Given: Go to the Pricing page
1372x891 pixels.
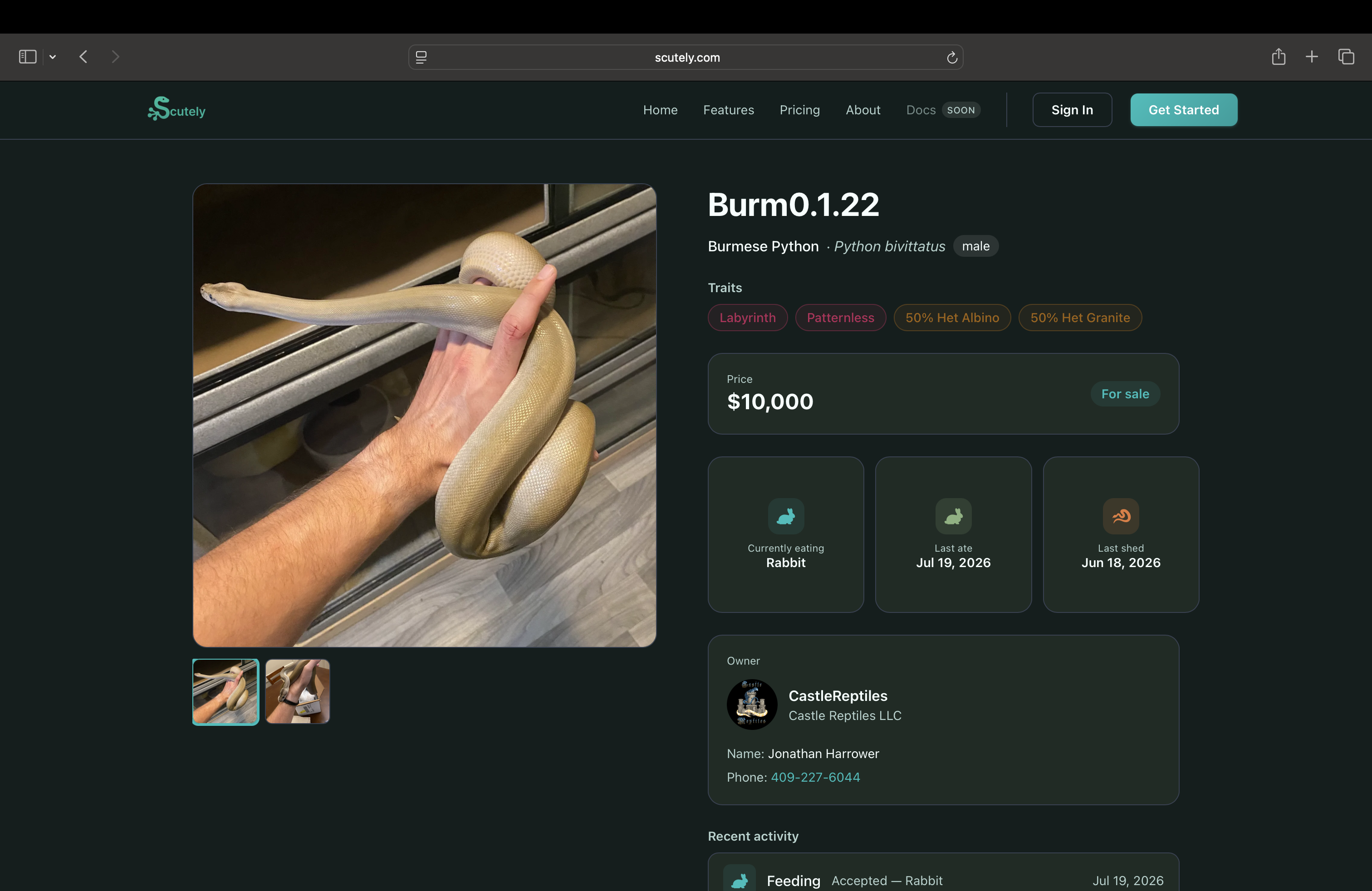Looking at the screenshot, I should (799, 109).
